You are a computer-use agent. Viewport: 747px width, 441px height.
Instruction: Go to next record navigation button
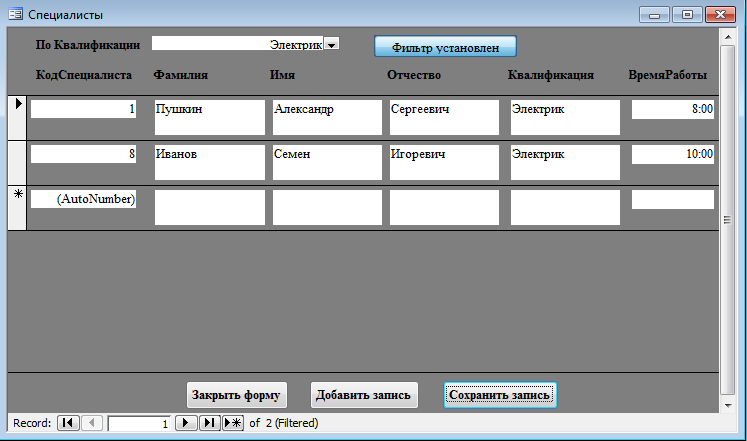point(186,423)
